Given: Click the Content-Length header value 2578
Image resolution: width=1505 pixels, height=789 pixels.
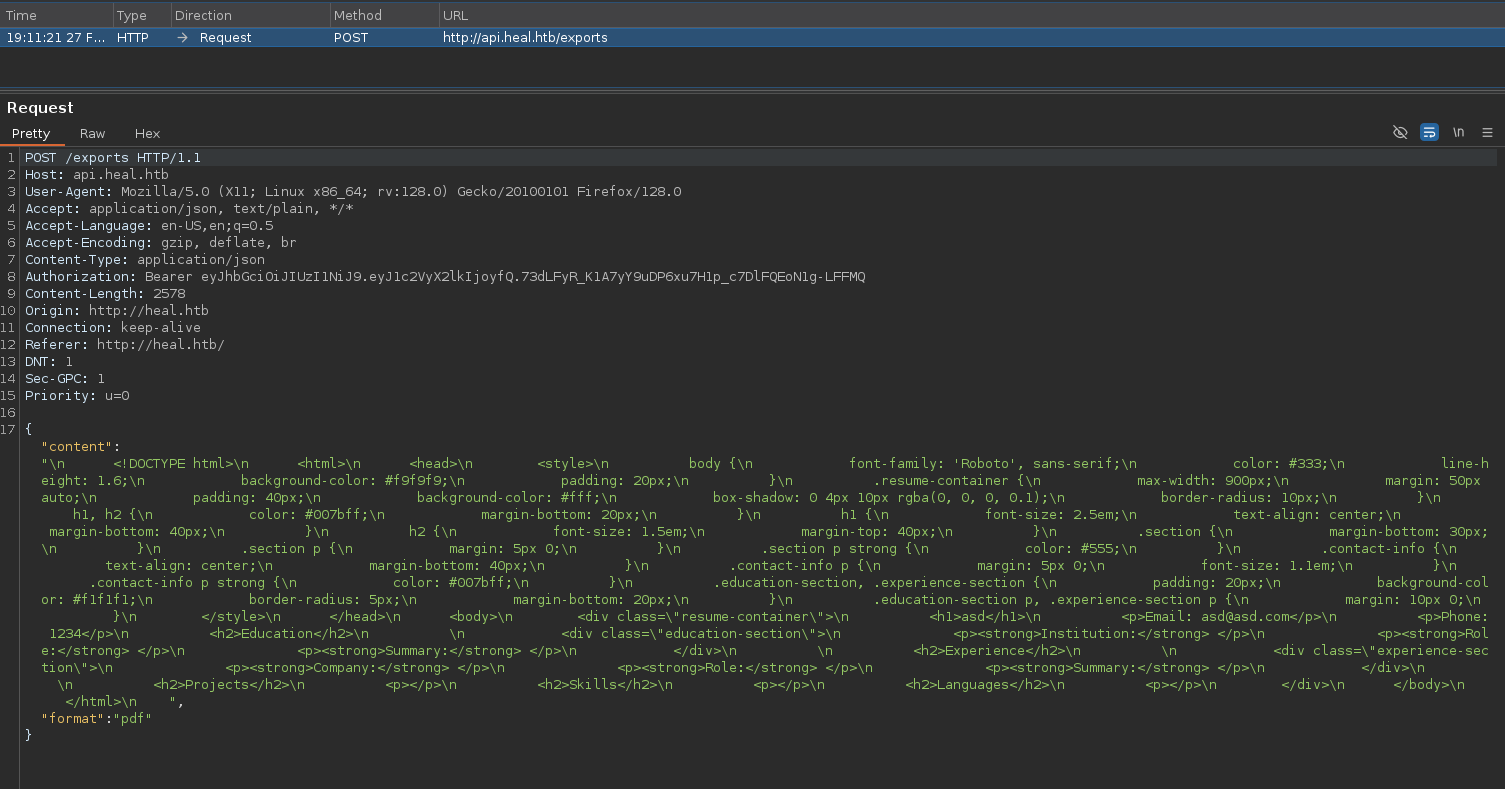Looking at the screenshot, I should tap(169, 294).
